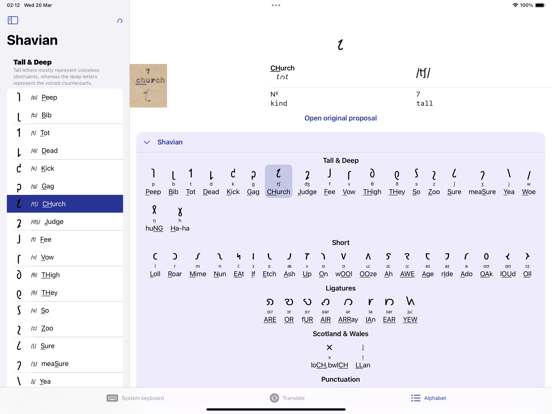This screenshot has height=414, width=552.
Task: Pick Woe letter in alphabet grid
Action: [528, 182]
